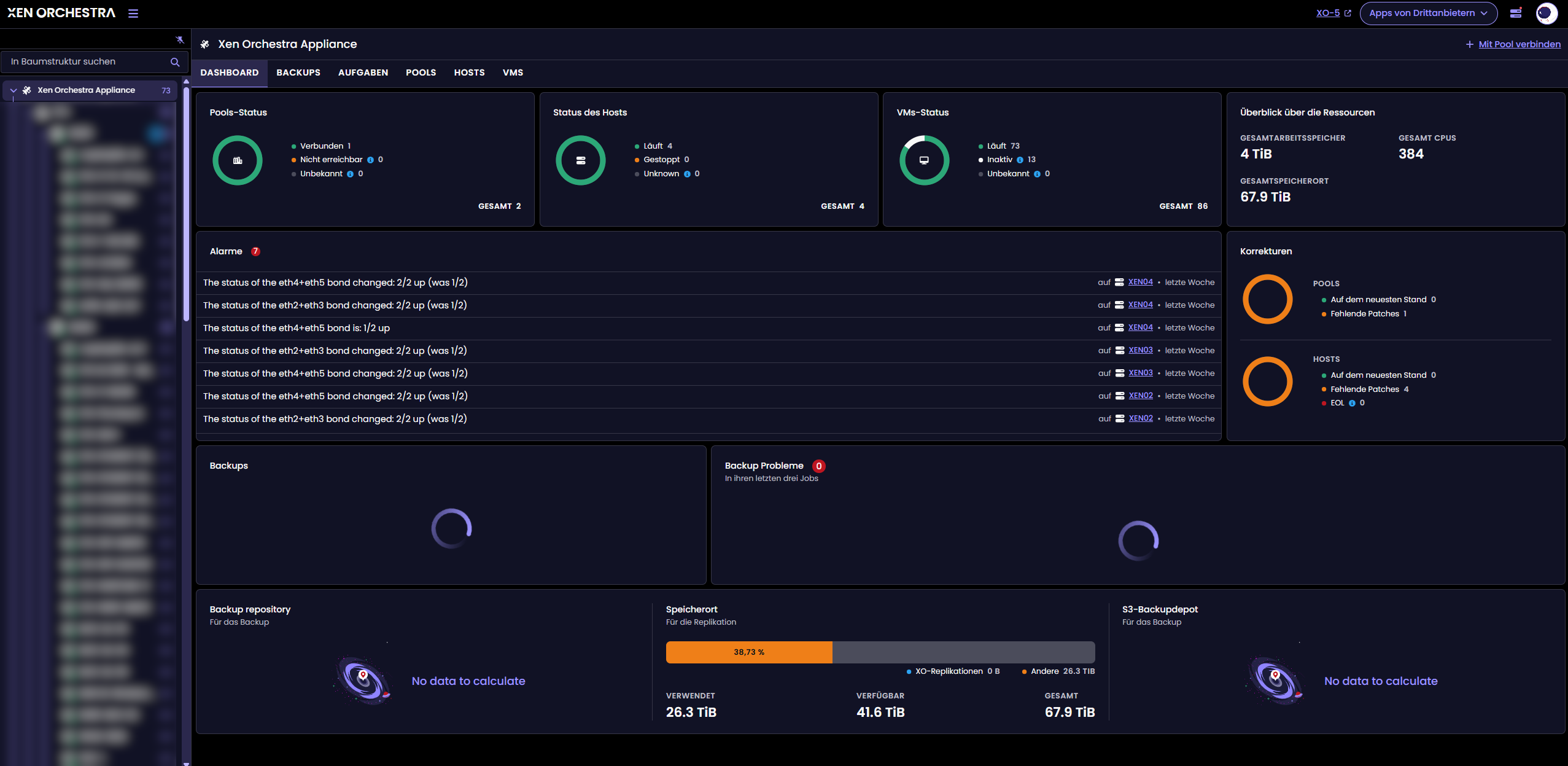Follow the XO-5 link

[1327, 13]
